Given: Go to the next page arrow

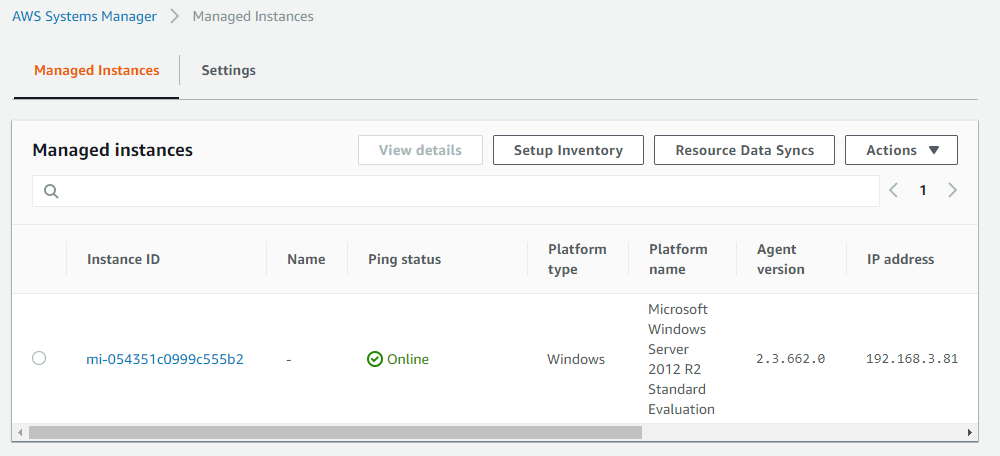Looking at the screenshot, I should [x=952, y=190].
